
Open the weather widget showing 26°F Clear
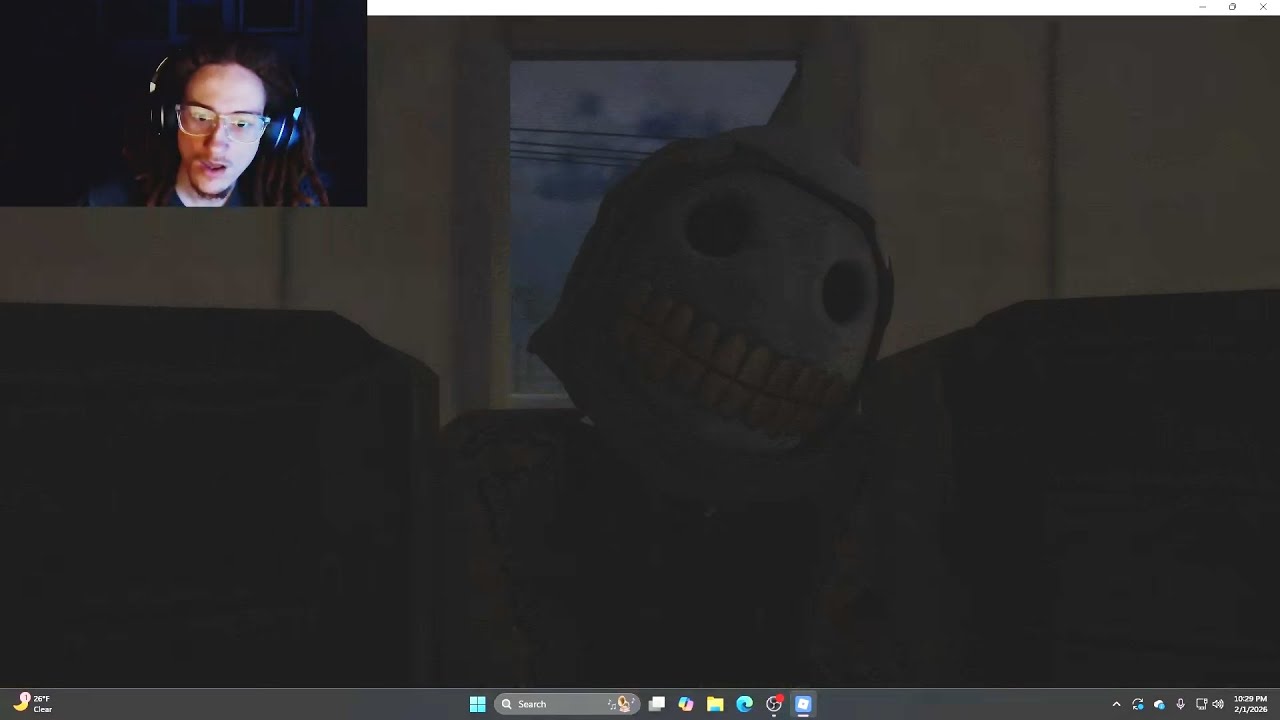point(33,704)
